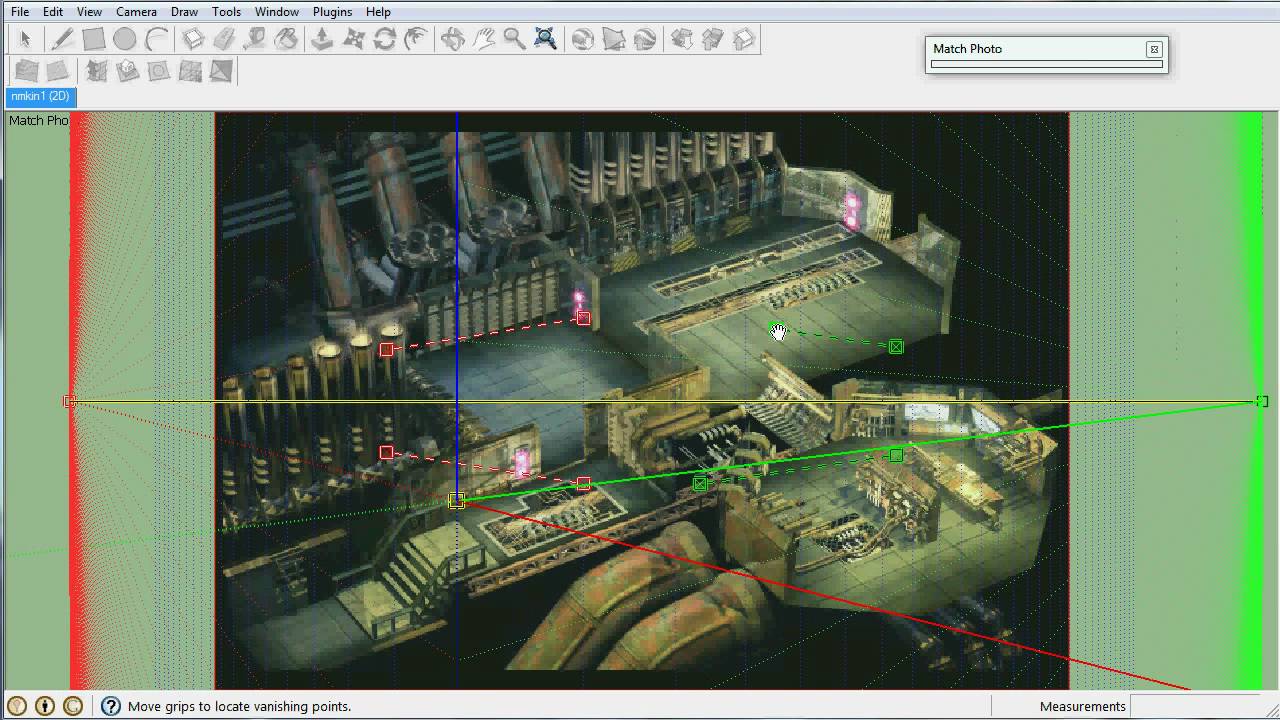The width and height of the screenshot is (1280, 720).
Task: Activate the Orbit camera tool
Action: [x=452, y=39]
